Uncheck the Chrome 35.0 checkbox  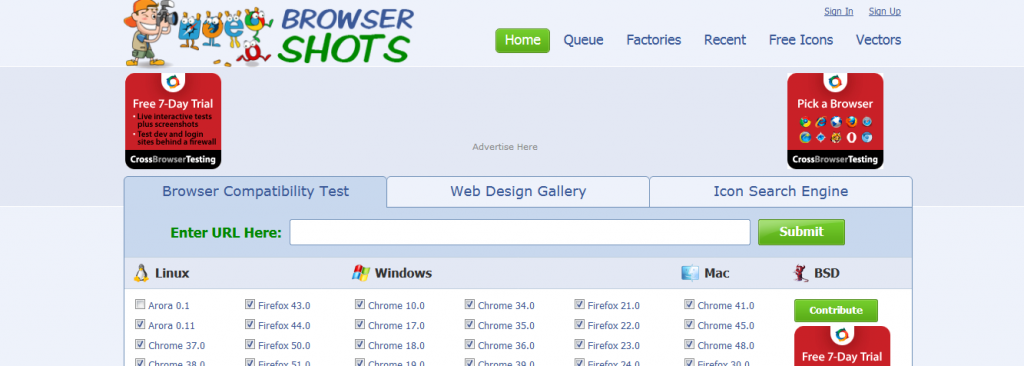(469, 325)
